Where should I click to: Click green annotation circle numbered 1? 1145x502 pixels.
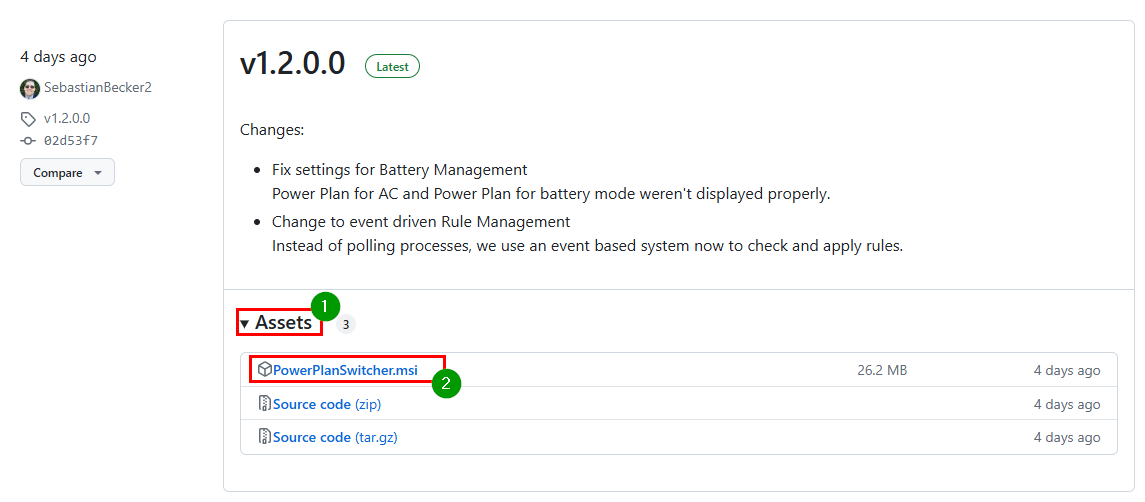[326, 307]
